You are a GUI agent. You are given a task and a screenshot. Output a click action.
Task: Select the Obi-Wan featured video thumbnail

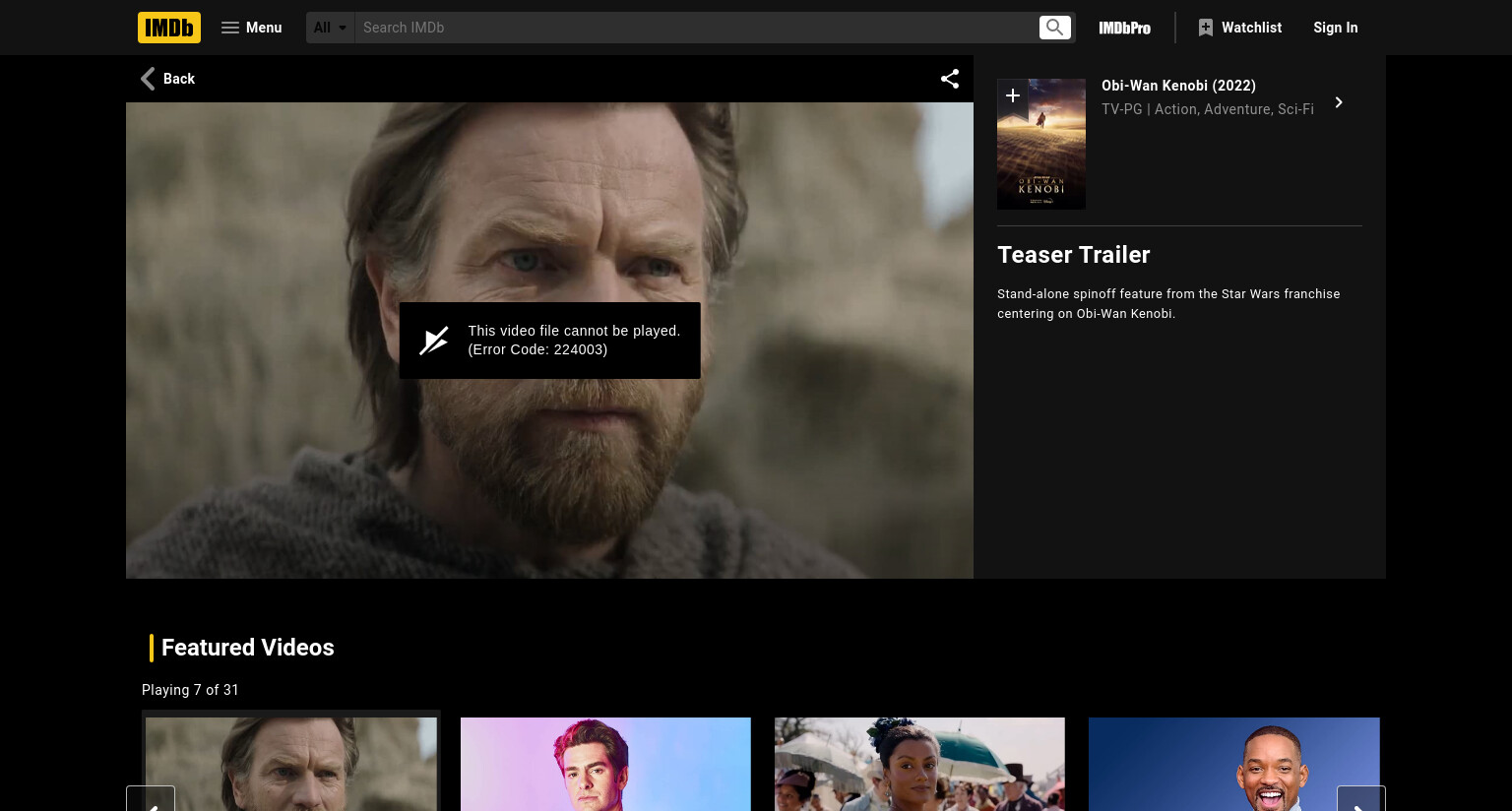click(x=291, y=764)
